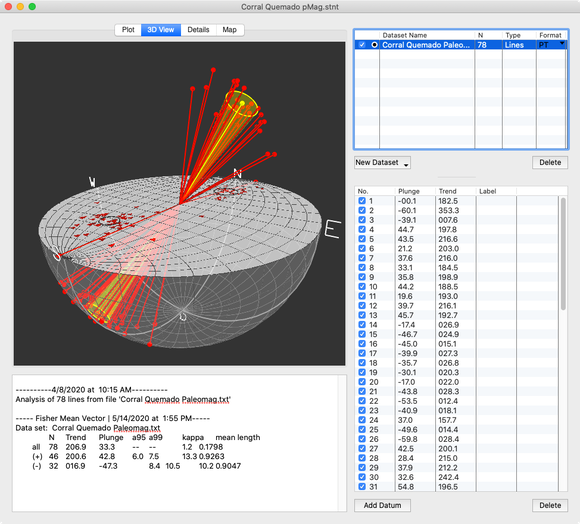Click Delete button below the dataset table
The width and height of the screenshot is (580, 524).
click(550, 163)
